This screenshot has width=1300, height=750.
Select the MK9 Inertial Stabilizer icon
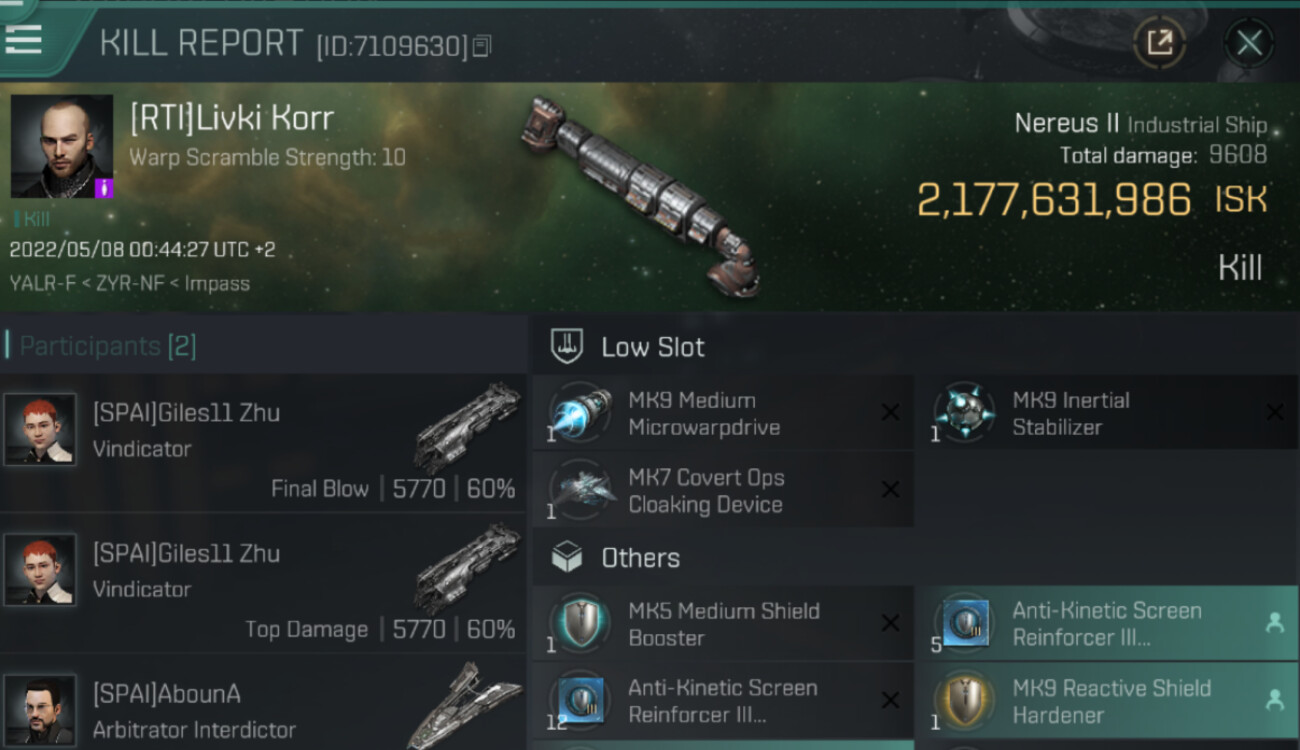[965, 412]
